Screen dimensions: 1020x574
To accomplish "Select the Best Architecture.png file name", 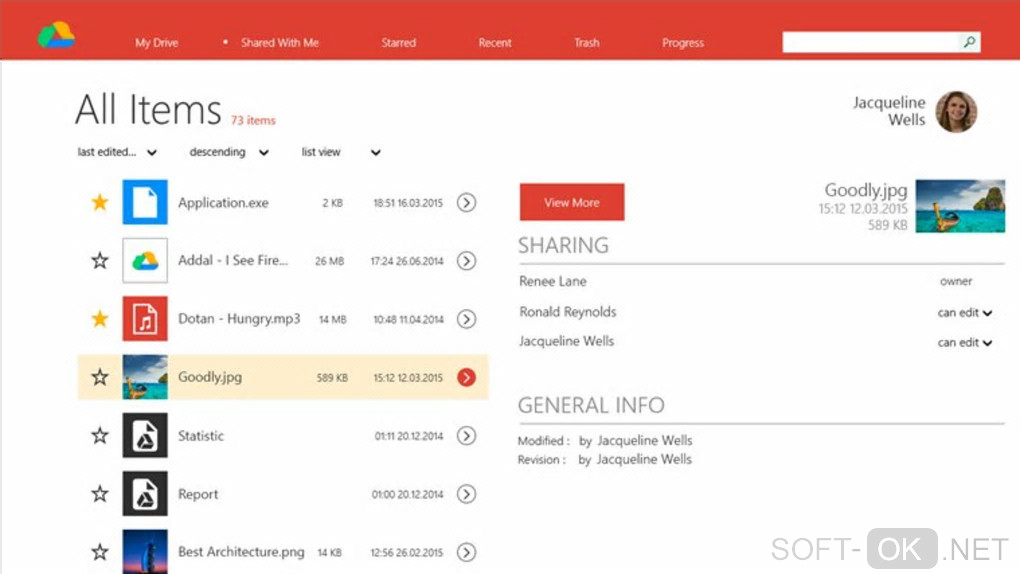I will [x=241, y=552].
